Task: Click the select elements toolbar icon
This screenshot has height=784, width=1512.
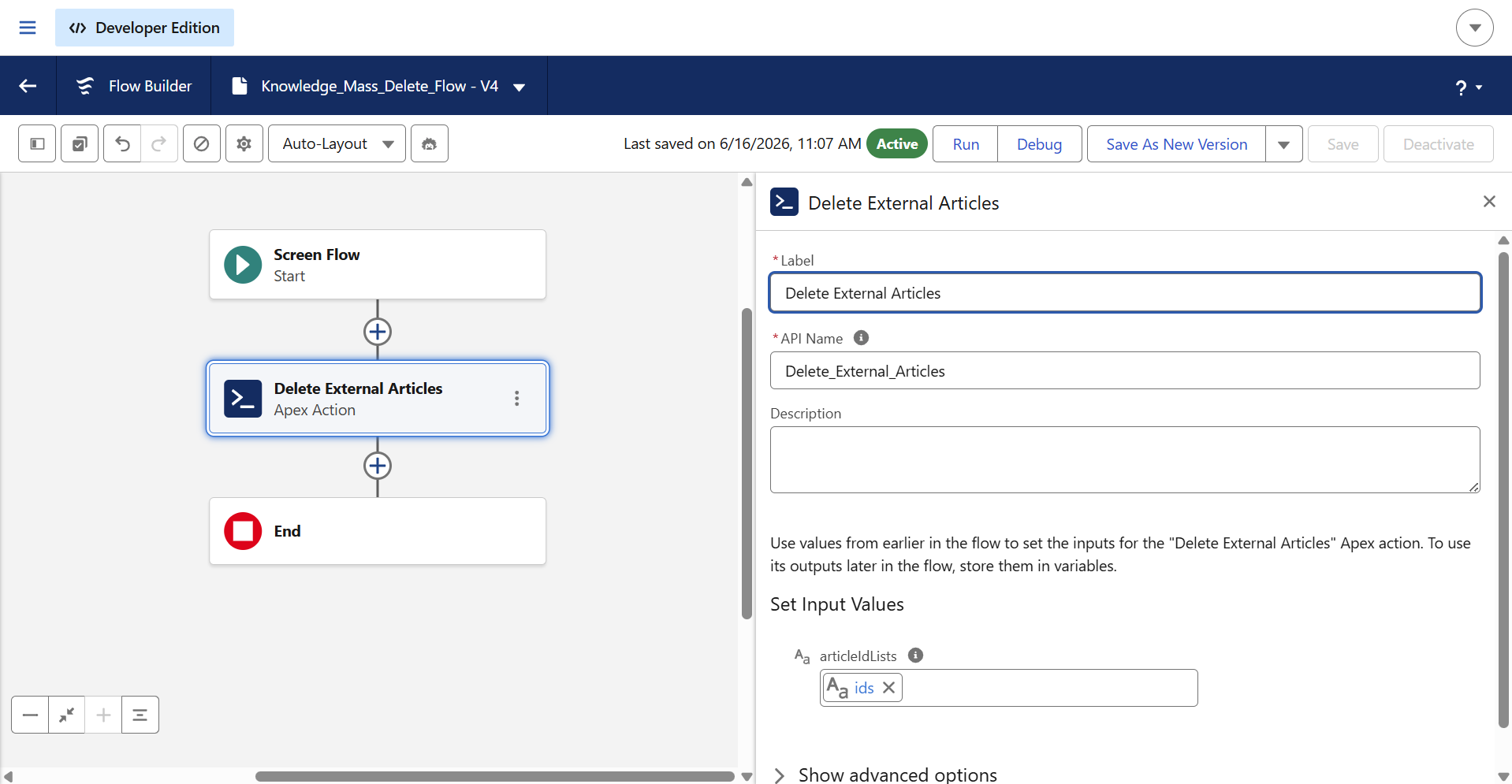Action: click(x=80, y=143)
